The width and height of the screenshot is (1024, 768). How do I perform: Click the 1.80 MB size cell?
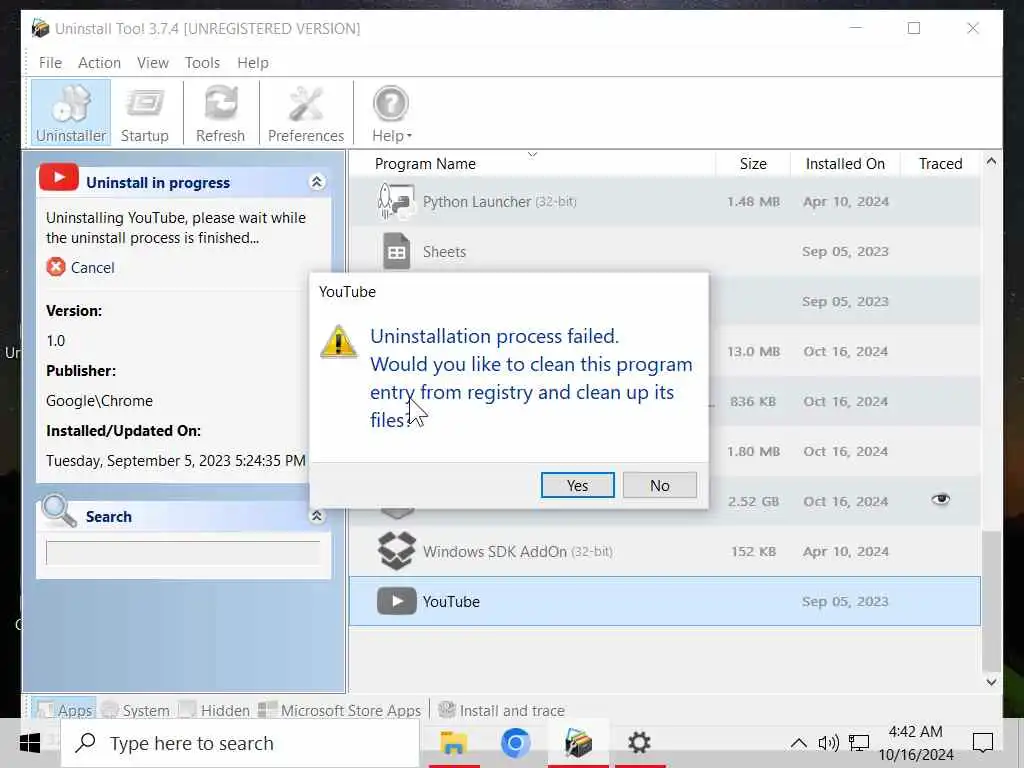click(x=754, y=451)
